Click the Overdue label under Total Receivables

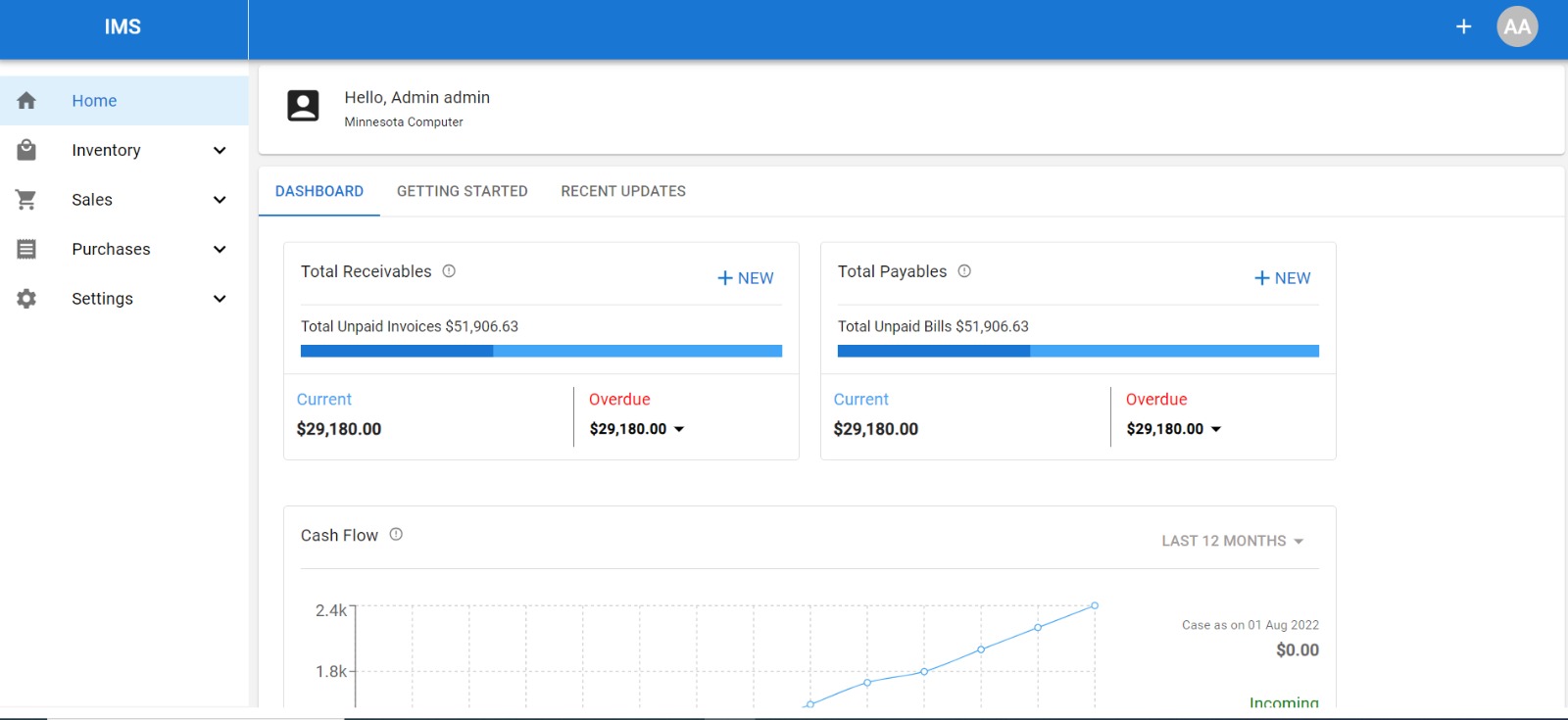619,400
